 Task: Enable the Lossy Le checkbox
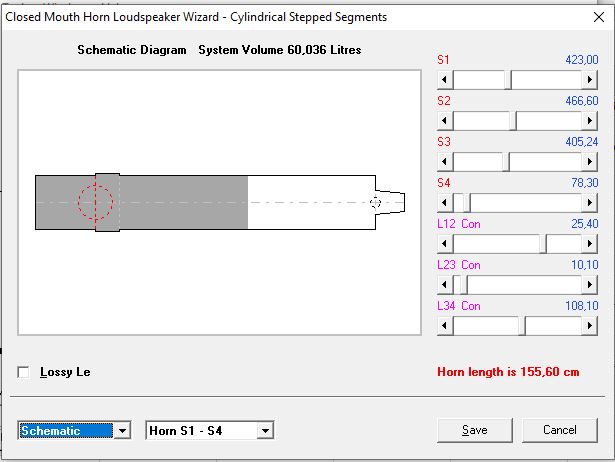click(23, 372)
